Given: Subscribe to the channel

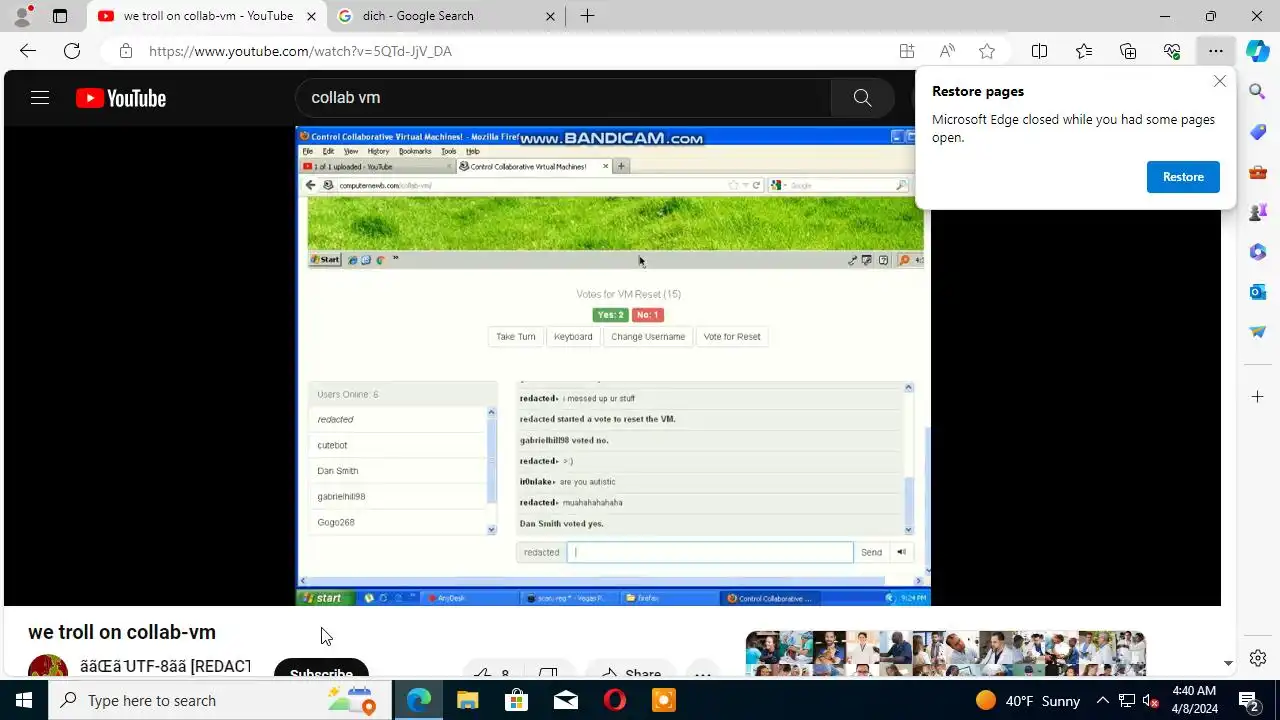Looking at the screenshot, I should pyautogui.click(x=321, y=670).
